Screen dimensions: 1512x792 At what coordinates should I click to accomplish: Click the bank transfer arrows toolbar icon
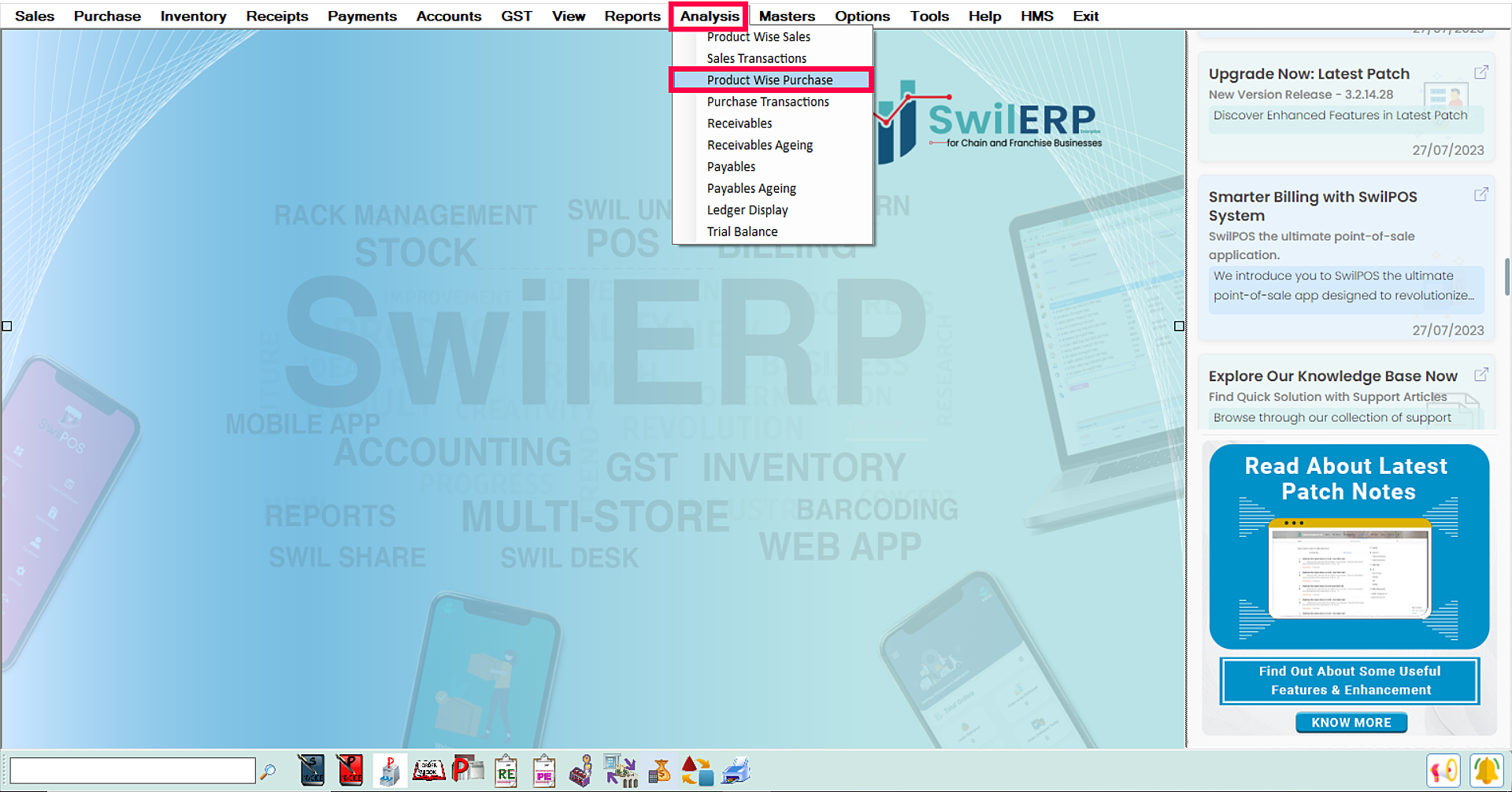tap(621, 770)
